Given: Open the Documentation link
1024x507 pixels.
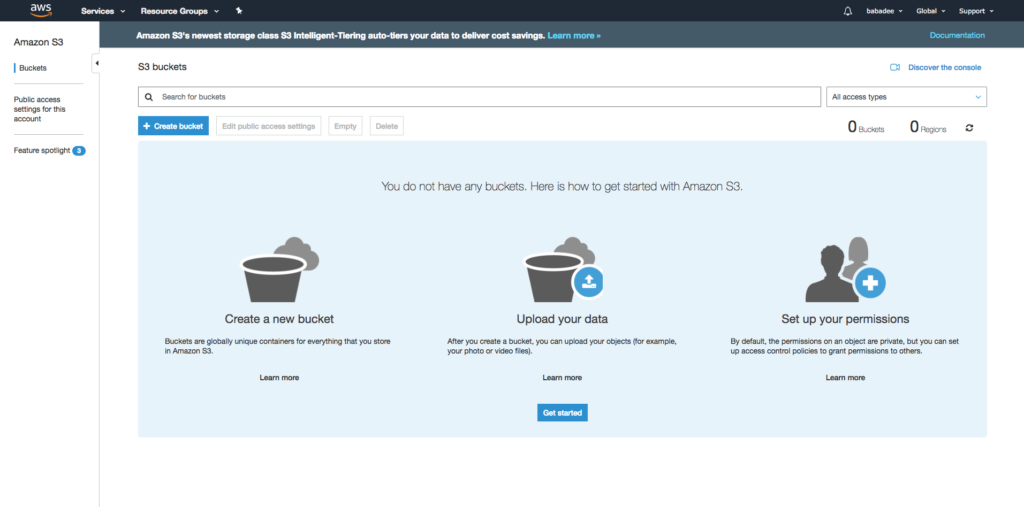Looking at the screenshot, I should click(957, 35).
